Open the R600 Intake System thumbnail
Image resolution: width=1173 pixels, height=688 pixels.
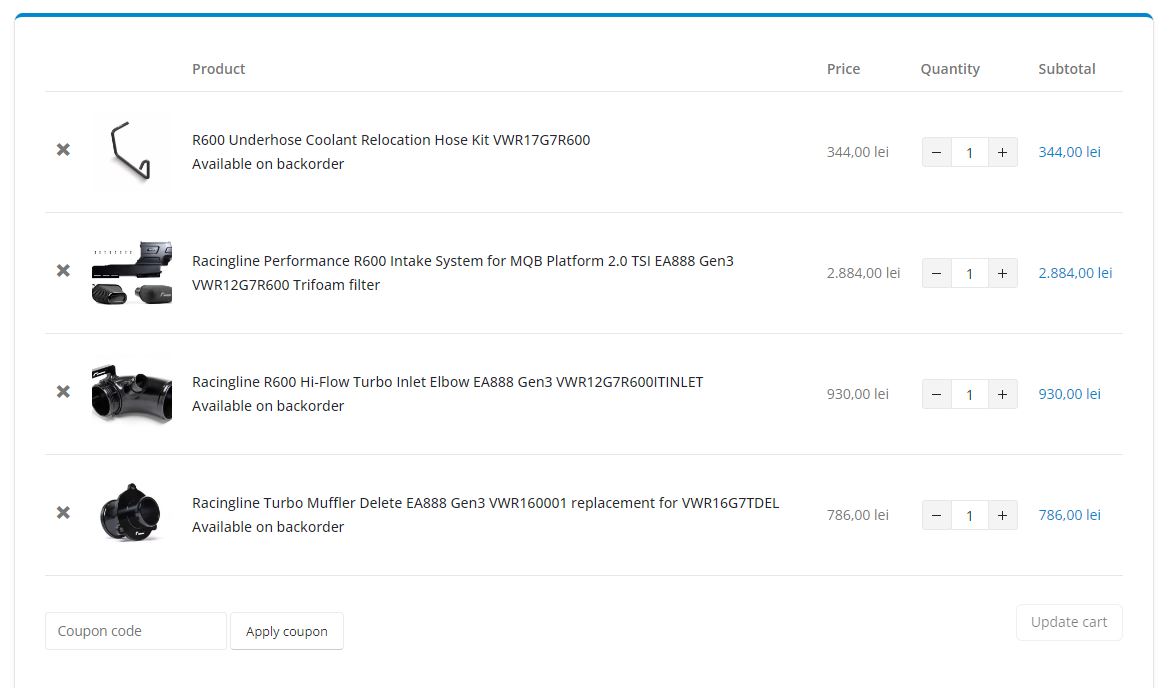132,273
